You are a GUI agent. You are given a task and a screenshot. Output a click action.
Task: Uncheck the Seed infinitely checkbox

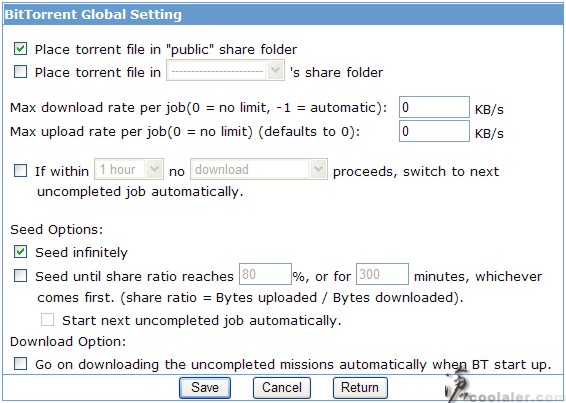20,251
